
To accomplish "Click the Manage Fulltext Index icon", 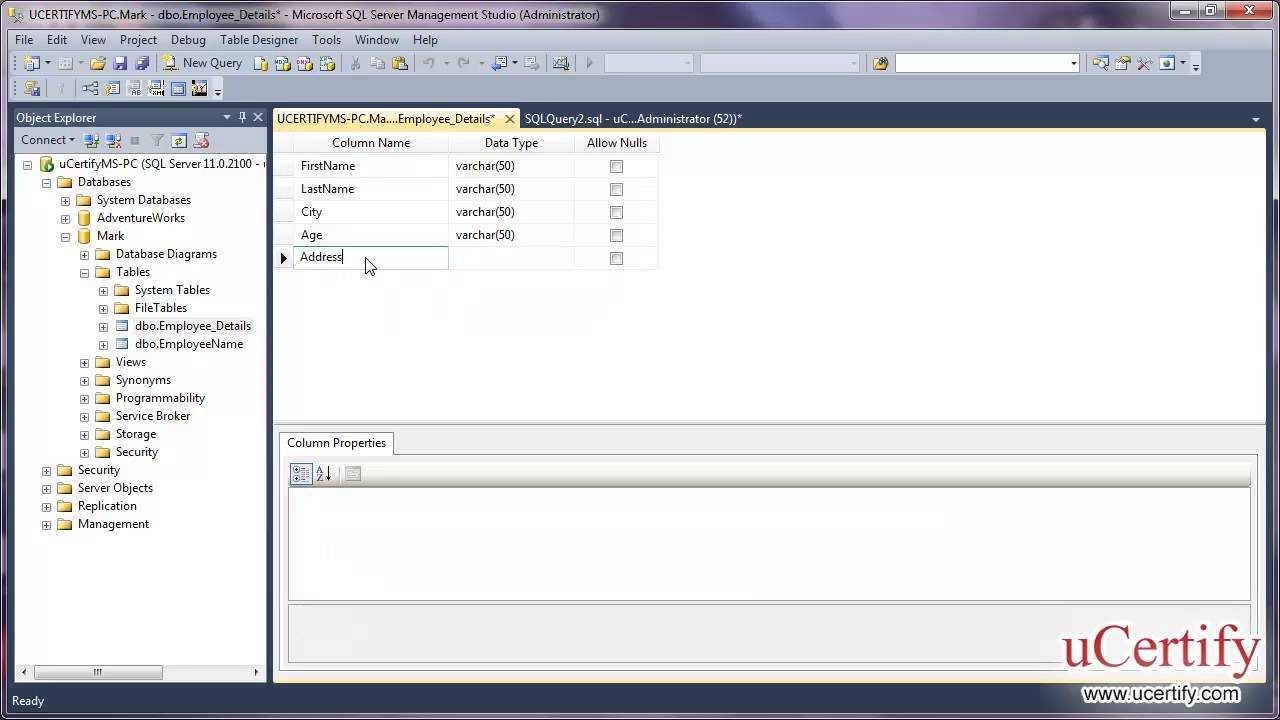I will [134, 88].
